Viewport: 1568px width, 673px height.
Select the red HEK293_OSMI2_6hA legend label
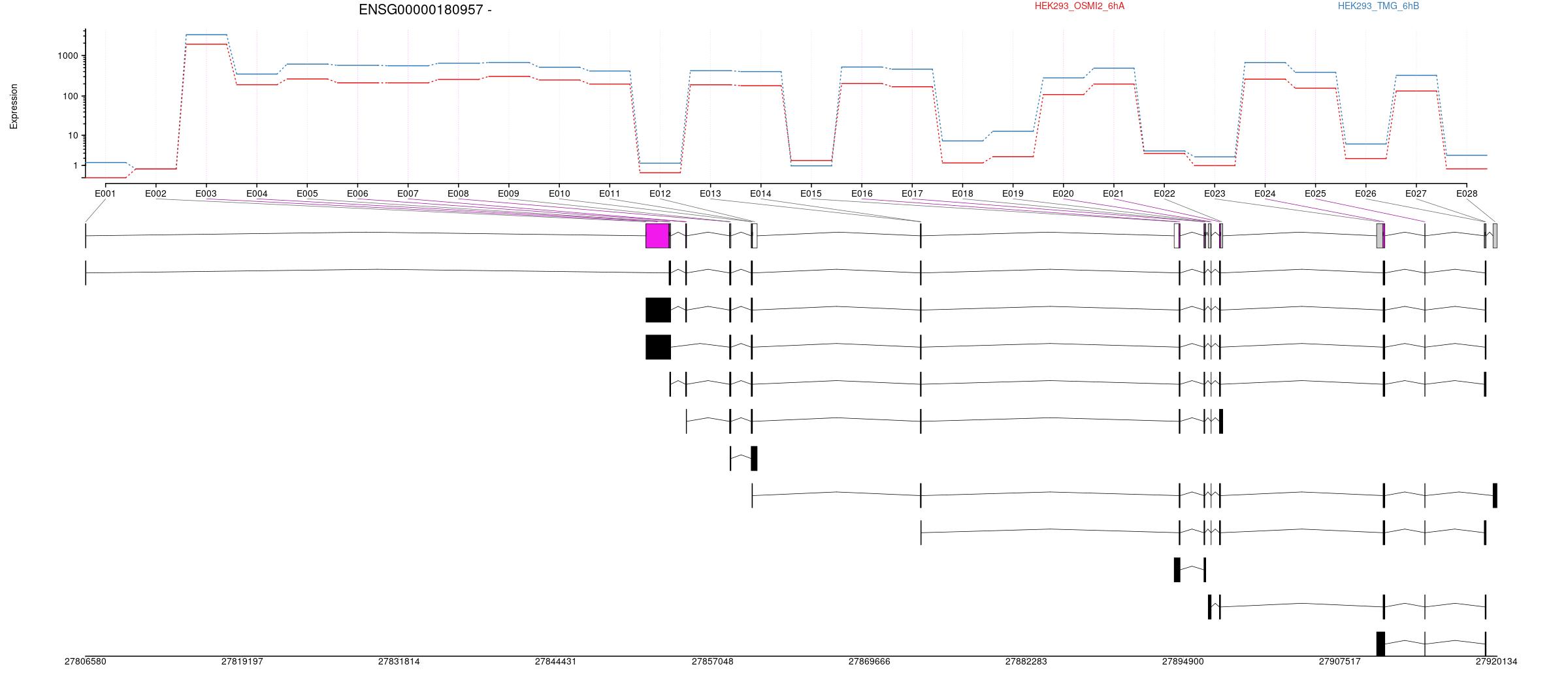click(x=1079, y=6)
